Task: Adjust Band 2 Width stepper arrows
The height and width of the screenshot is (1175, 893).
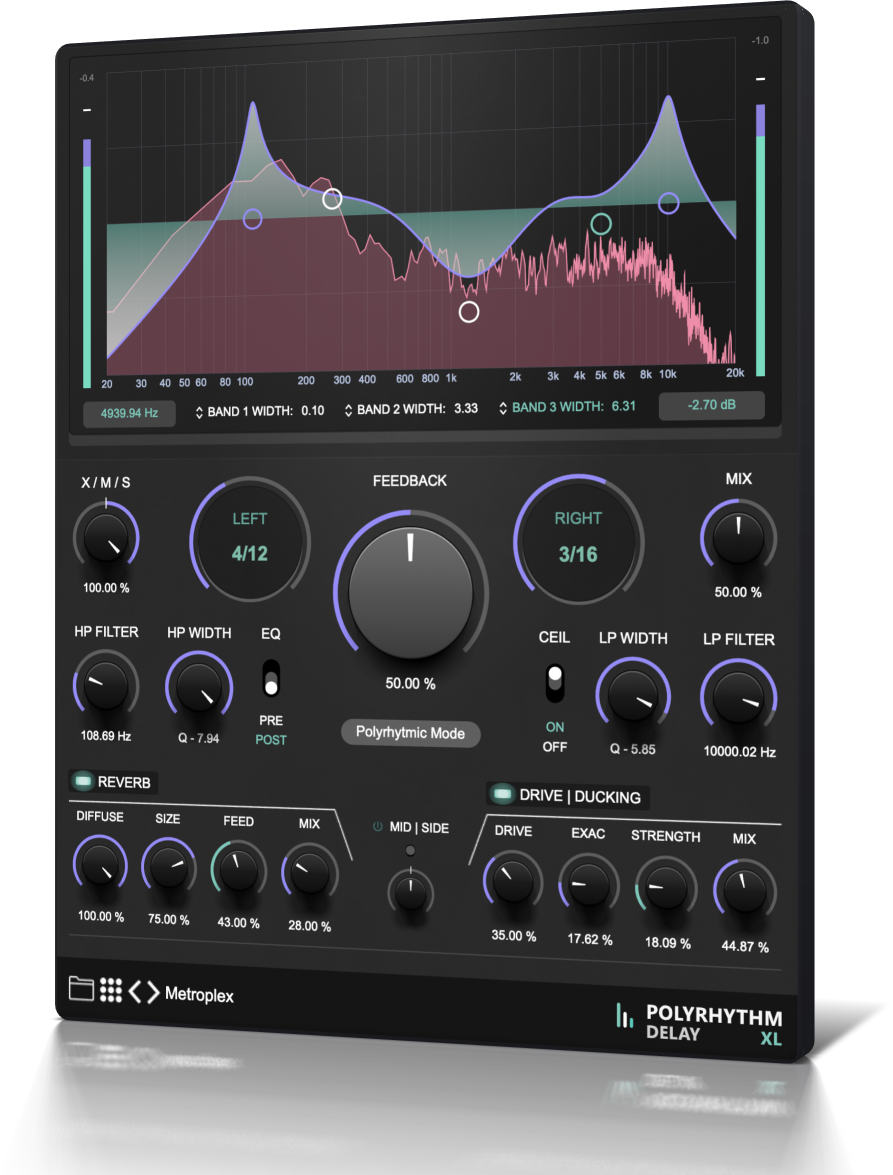Action: click(348, 411)
